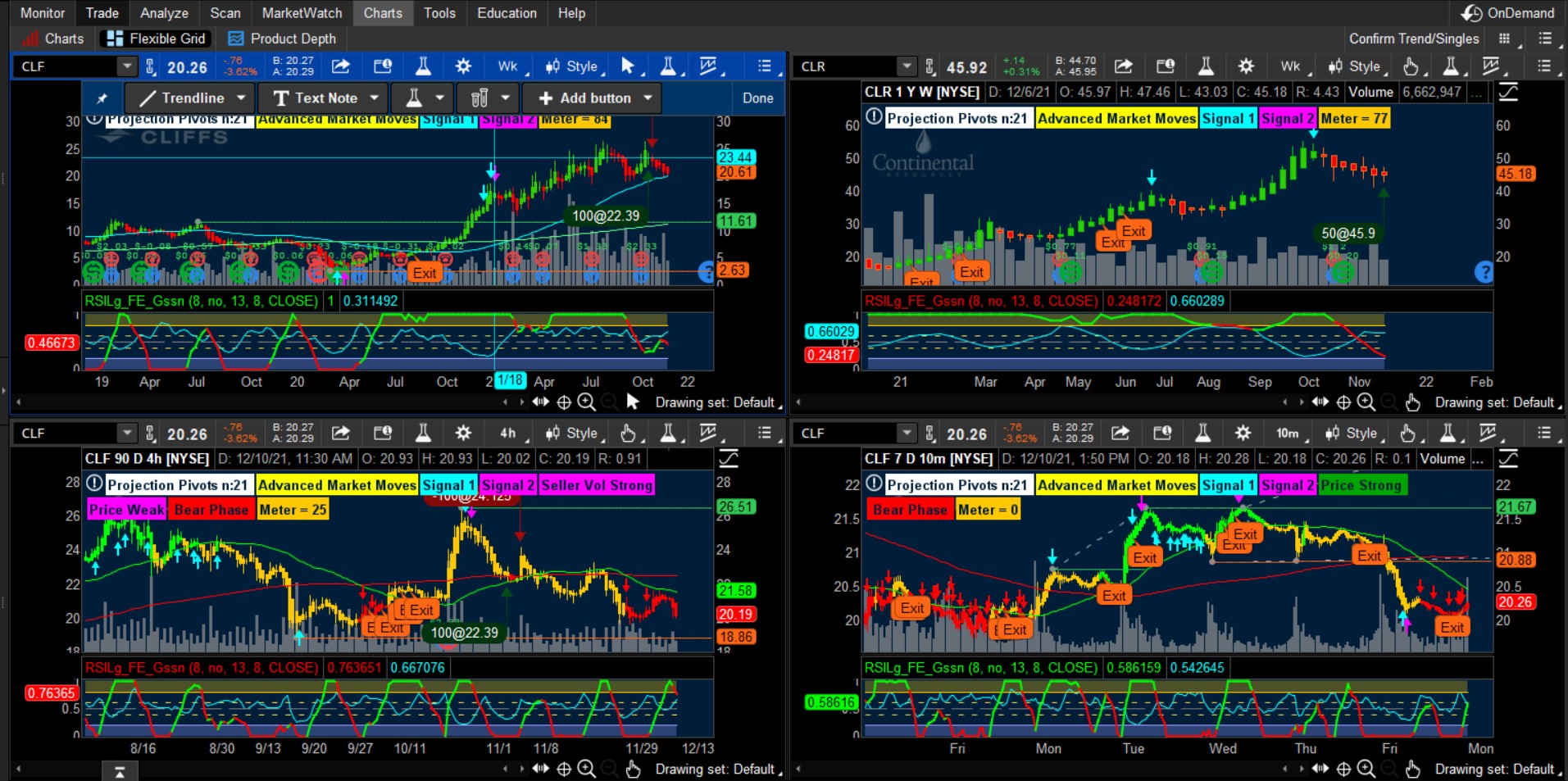
Task: Toggle the price axis icon right of the CLR header
Action: [1508, 92]
